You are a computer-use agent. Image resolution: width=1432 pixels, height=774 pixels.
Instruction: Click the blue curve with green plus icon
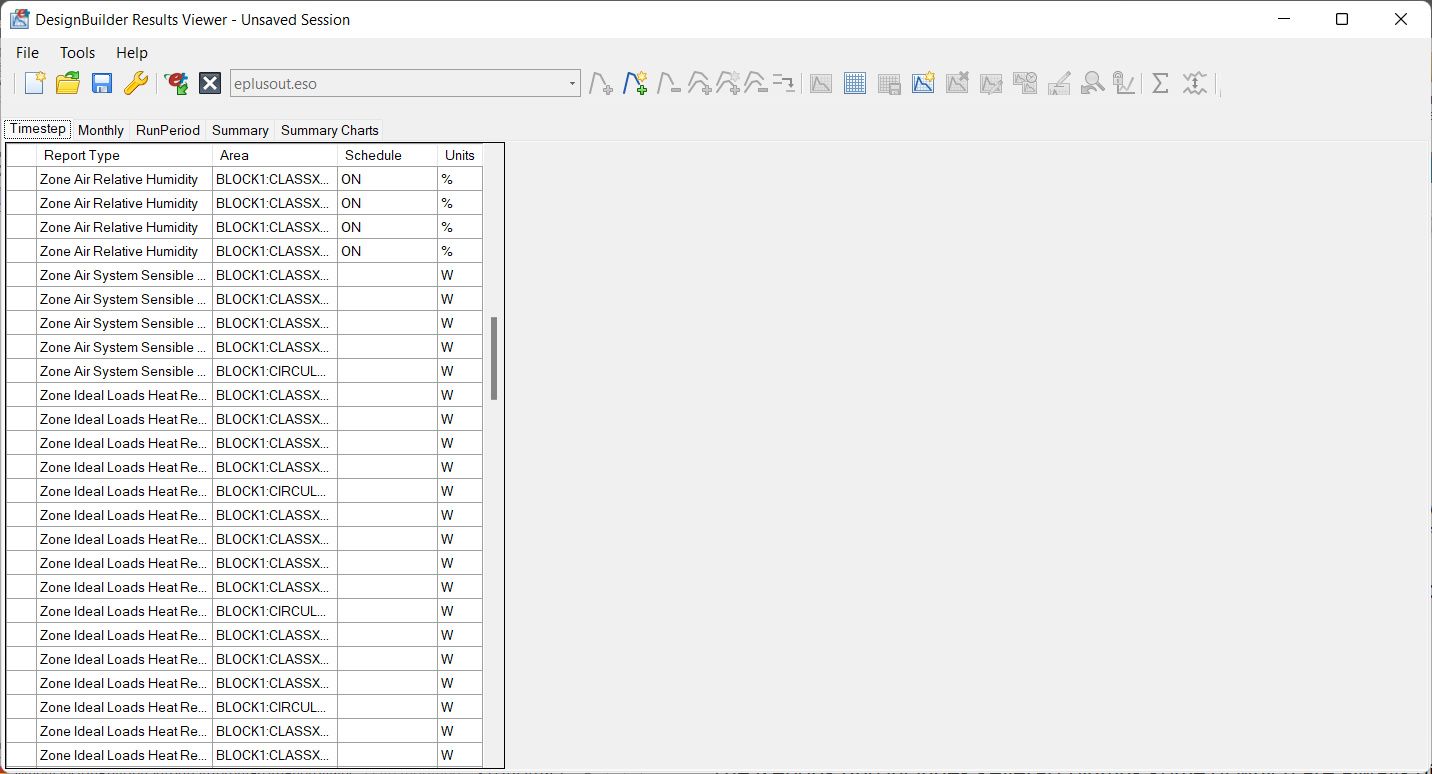click(x=635, y=83)
